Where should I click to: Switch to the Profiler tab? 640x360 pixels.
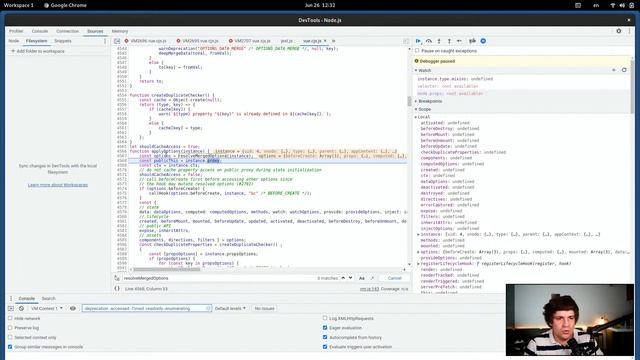16,31
